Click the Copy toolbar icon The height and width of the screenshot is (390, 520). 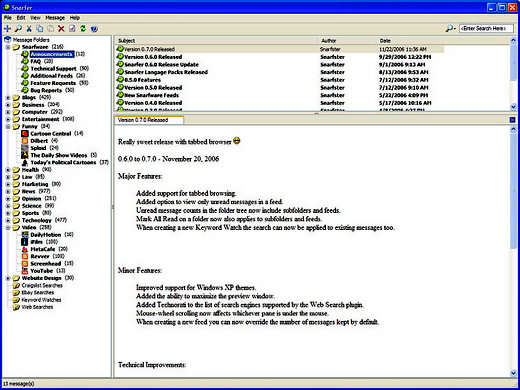click(40, 29)
